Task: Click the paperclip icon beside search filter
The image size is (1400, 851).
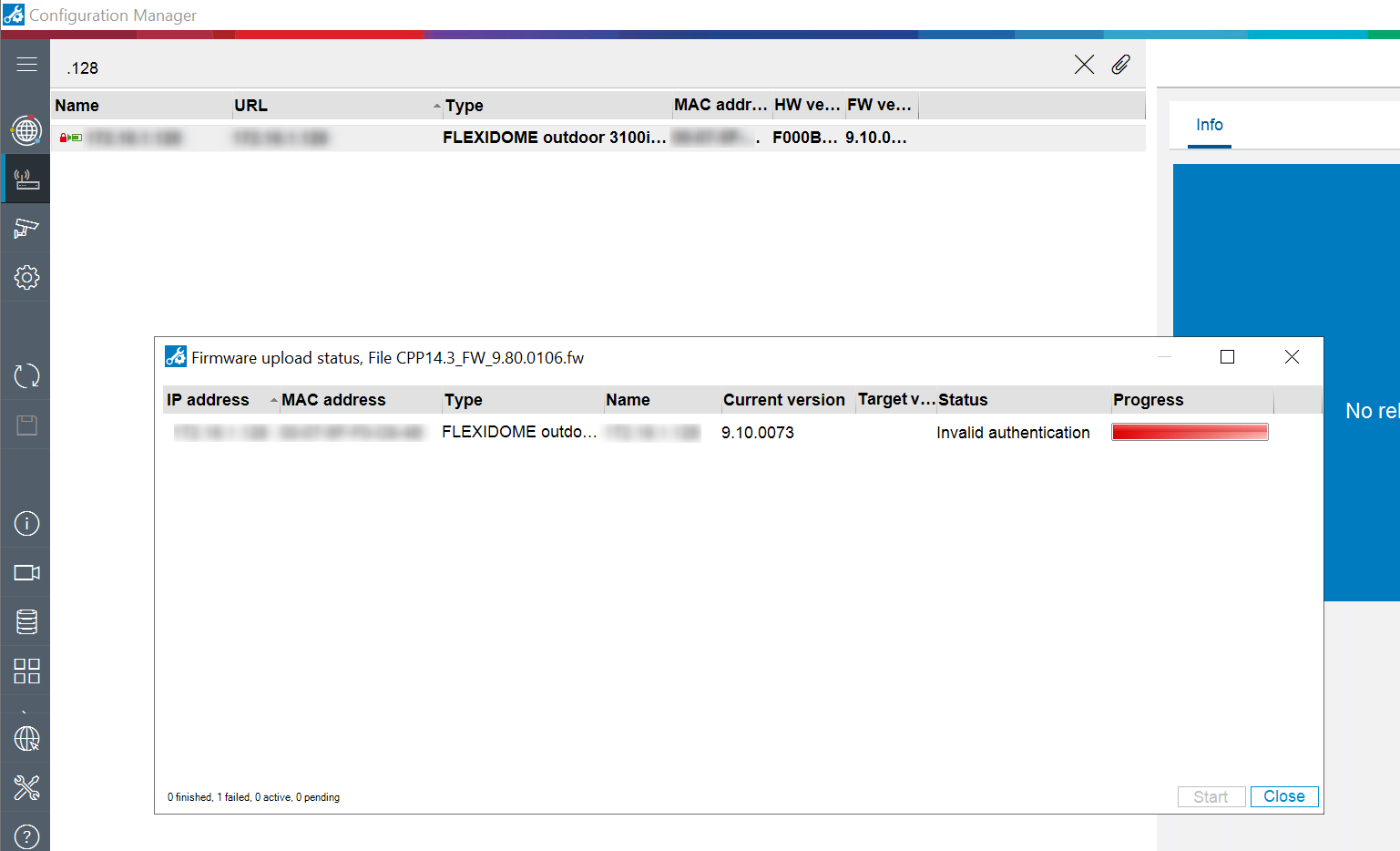Action: click(x=1120, y=65)
